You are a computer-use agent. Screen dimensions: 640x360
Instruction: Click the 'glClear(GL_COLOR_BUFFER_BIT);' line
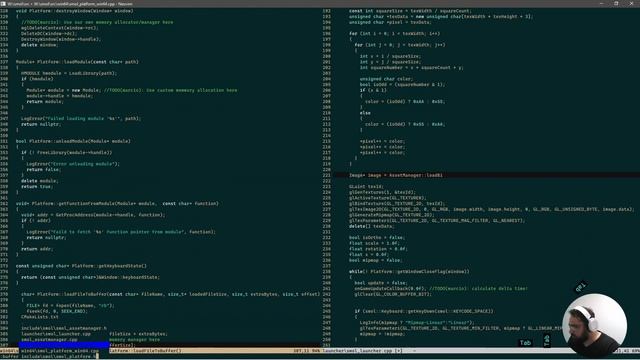[393, 294]
